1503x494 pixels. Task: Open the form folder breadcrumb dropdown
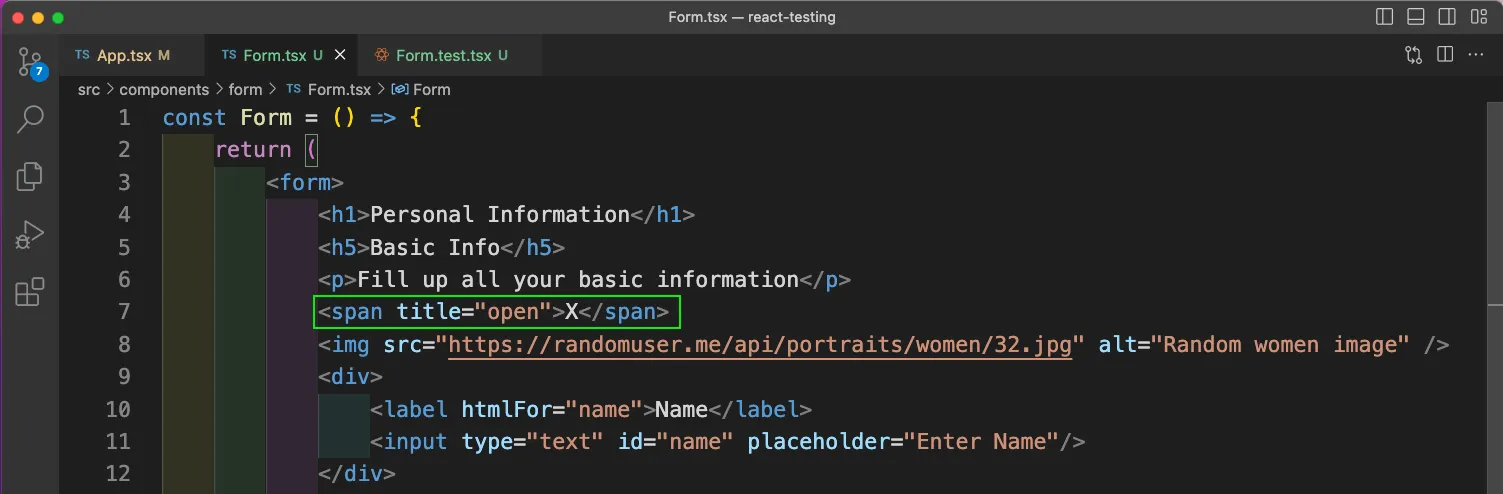245,89
